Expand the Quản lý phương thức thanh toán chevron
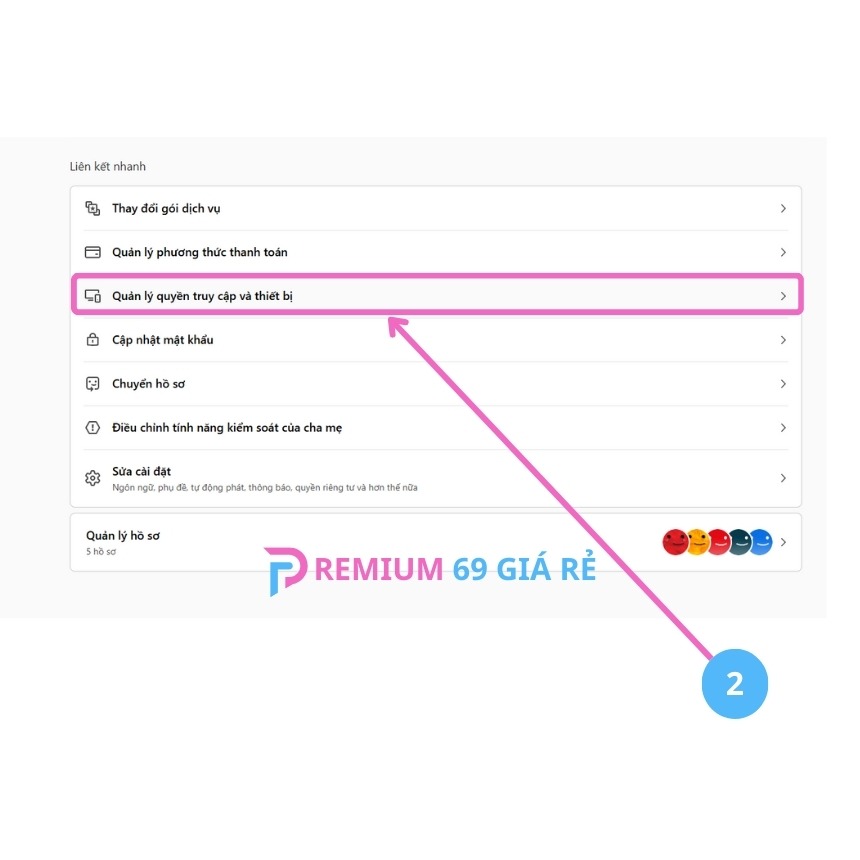Viewport: 860px width, 860px height. [783, 252]
